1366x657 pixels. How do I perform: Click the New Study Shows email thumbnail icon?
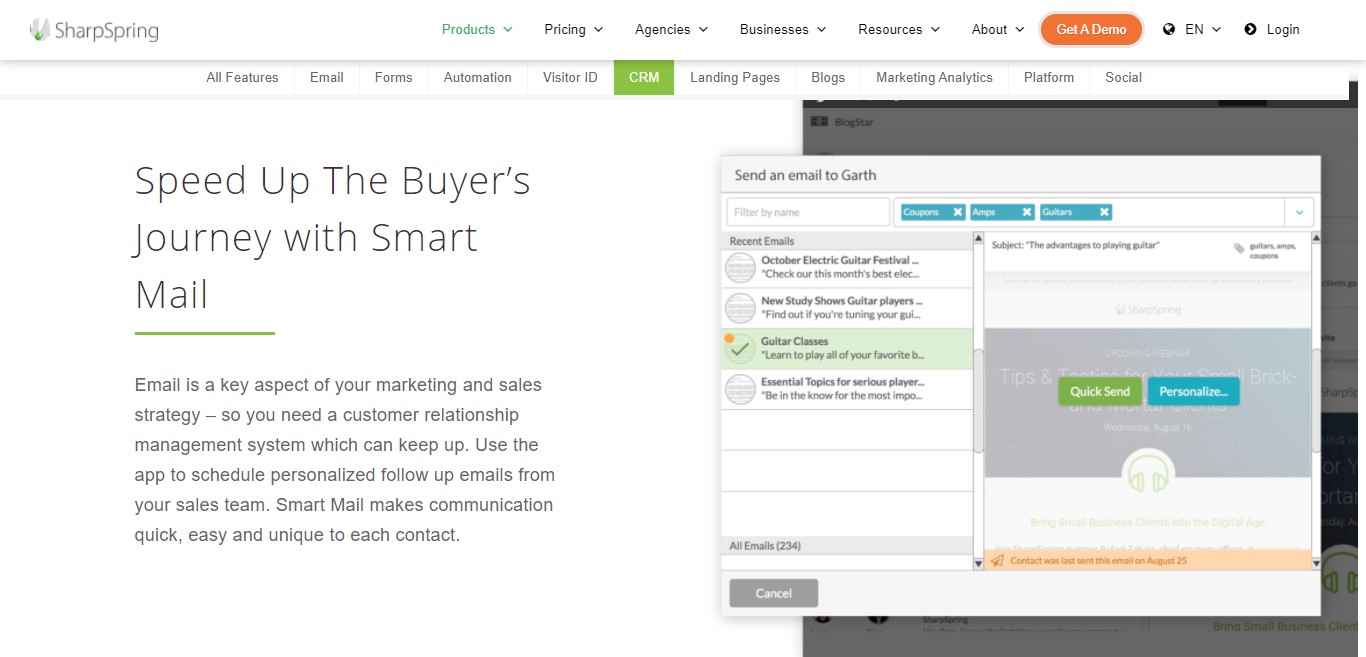[740, 308]
